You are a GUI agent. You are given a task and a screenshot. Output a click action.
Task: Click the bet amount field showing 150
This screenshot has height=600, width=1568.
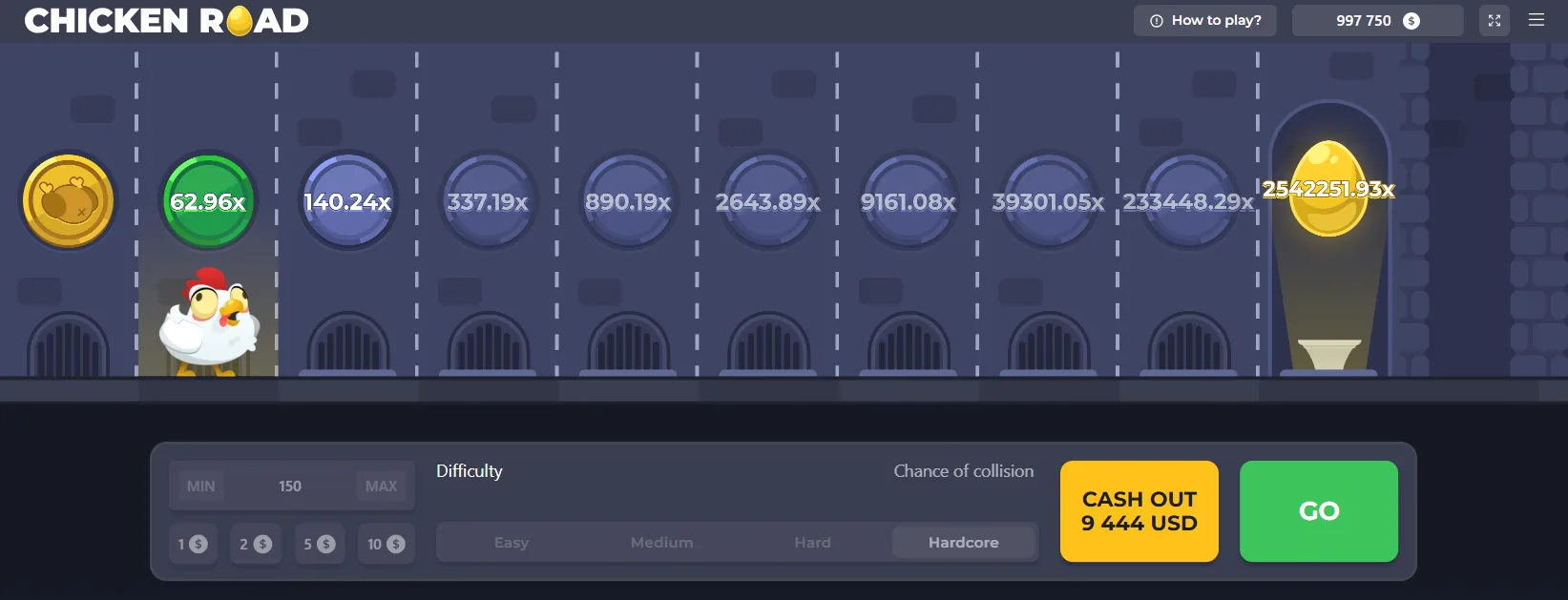(290, 486)
